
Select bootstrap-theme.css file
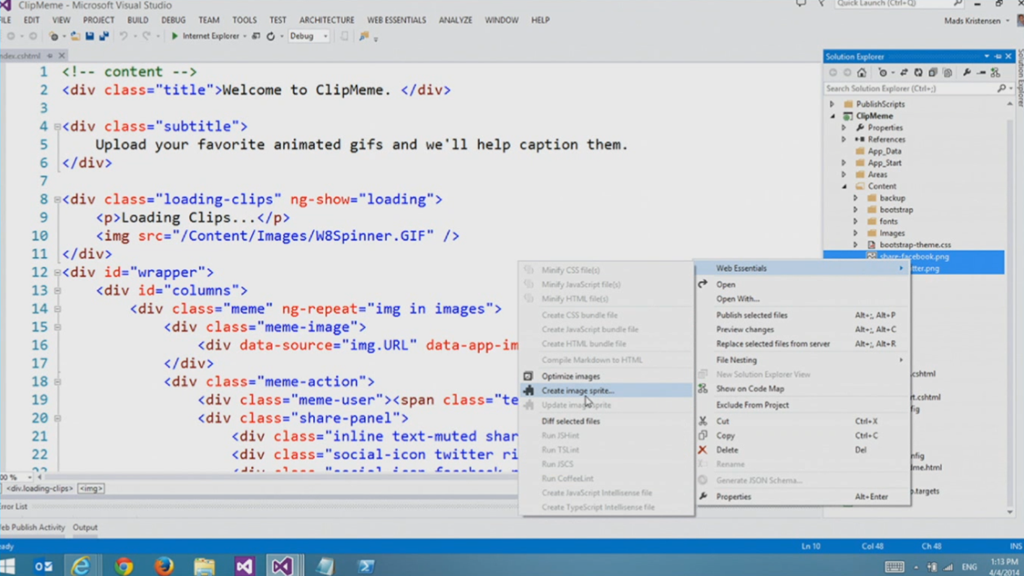(915, 245)
